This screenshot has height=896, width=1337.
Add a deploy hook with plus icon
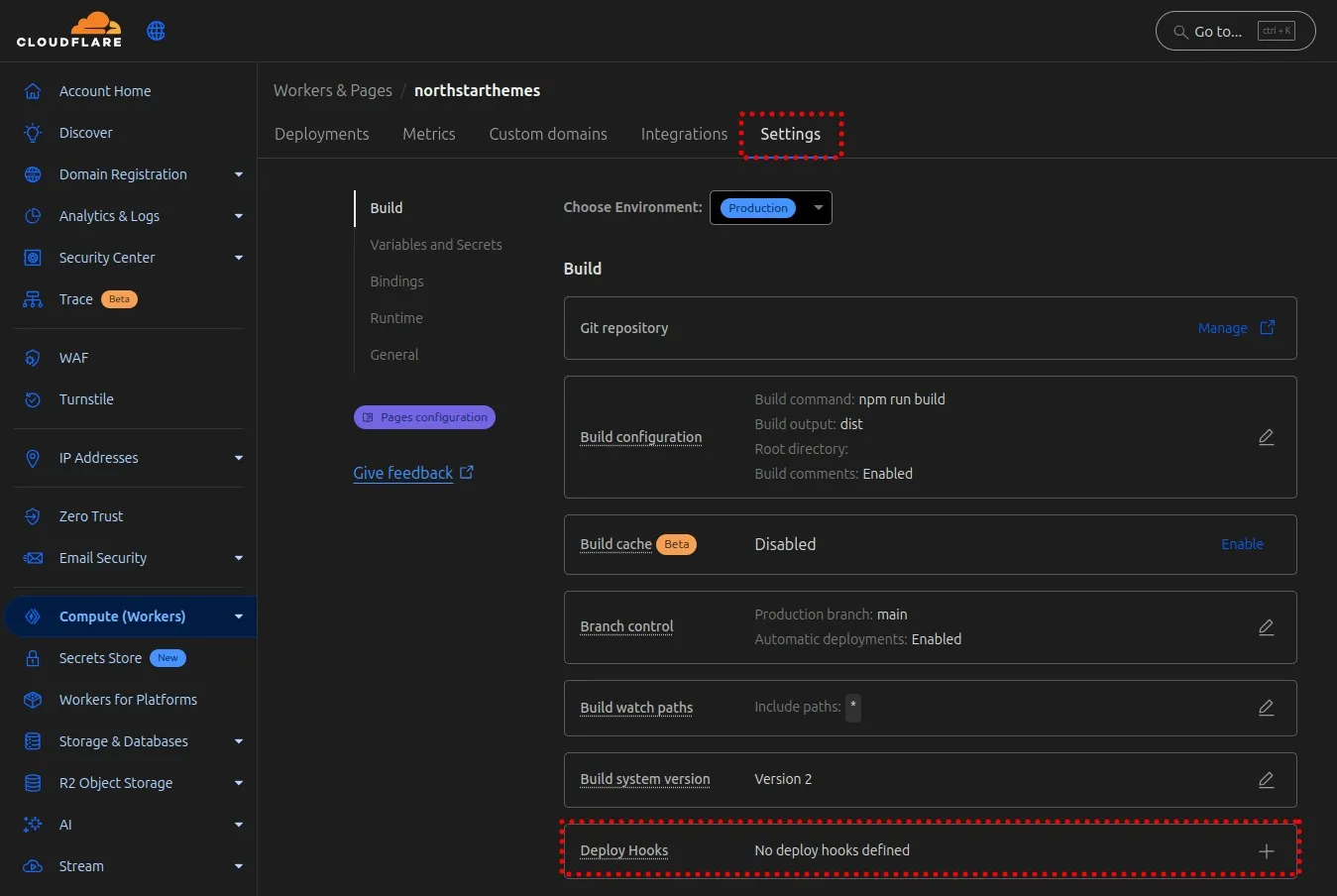1266,851
